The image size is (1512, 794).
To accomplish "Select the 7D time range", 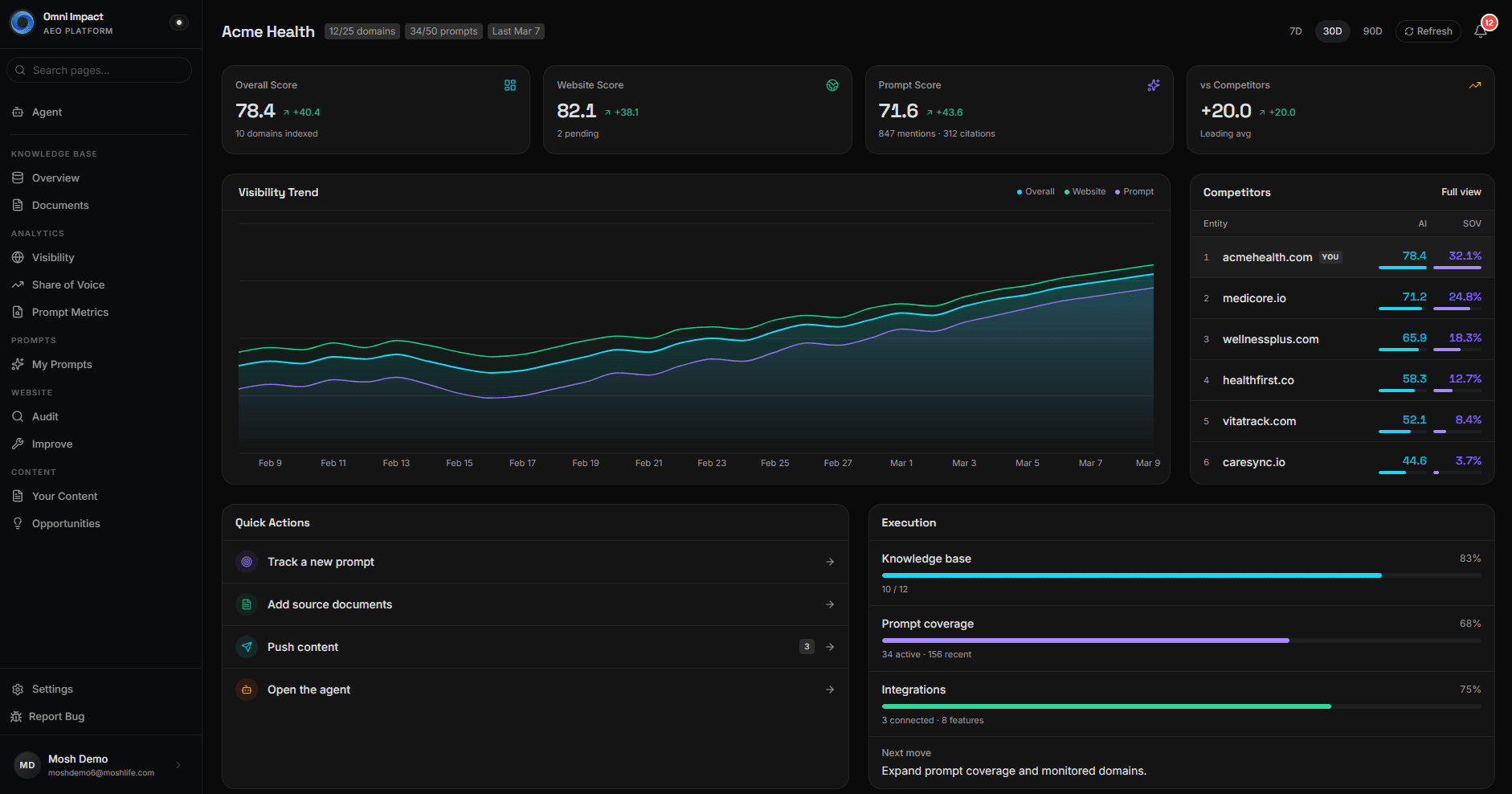I will click(1296, 31).
